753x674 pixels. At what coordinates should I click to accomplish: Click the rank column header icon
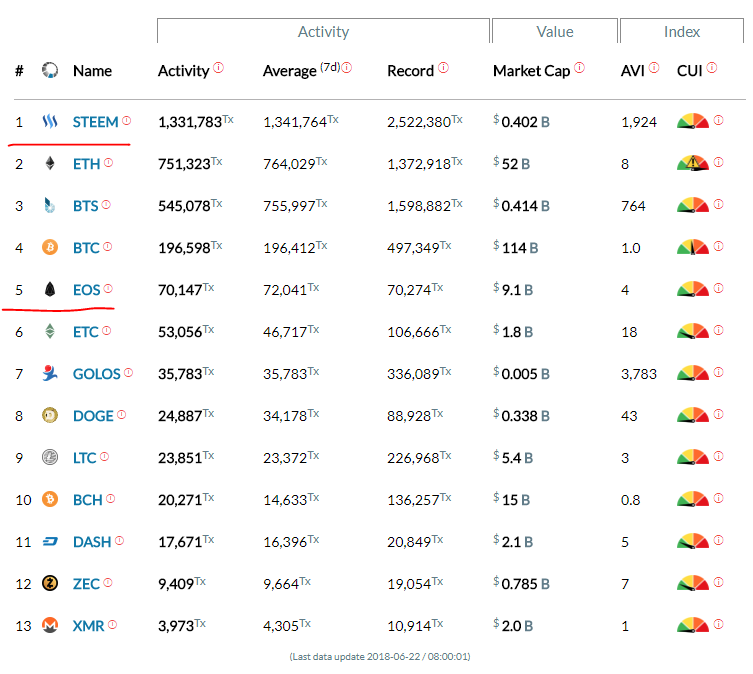50,71
